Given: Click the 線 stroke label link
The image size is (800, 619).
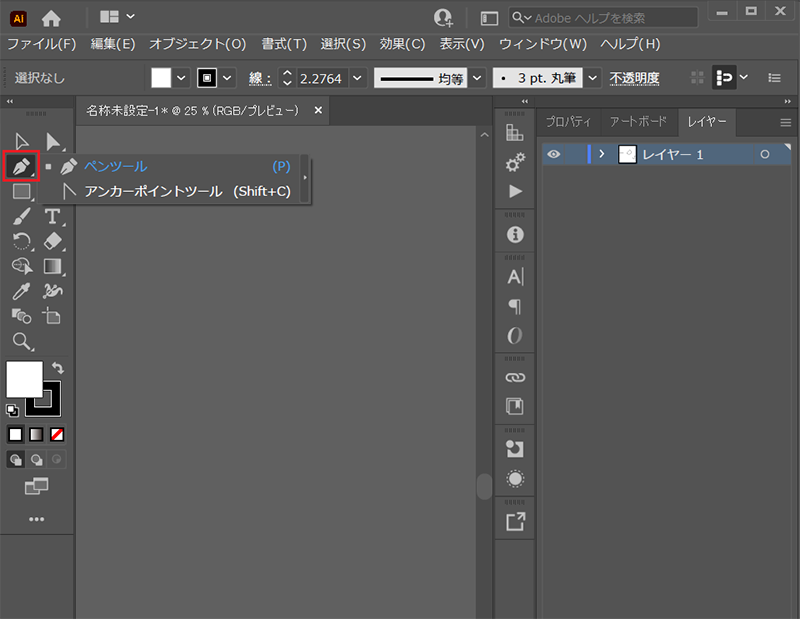Looking at the screenshot, I should click(x=260, y=78).
